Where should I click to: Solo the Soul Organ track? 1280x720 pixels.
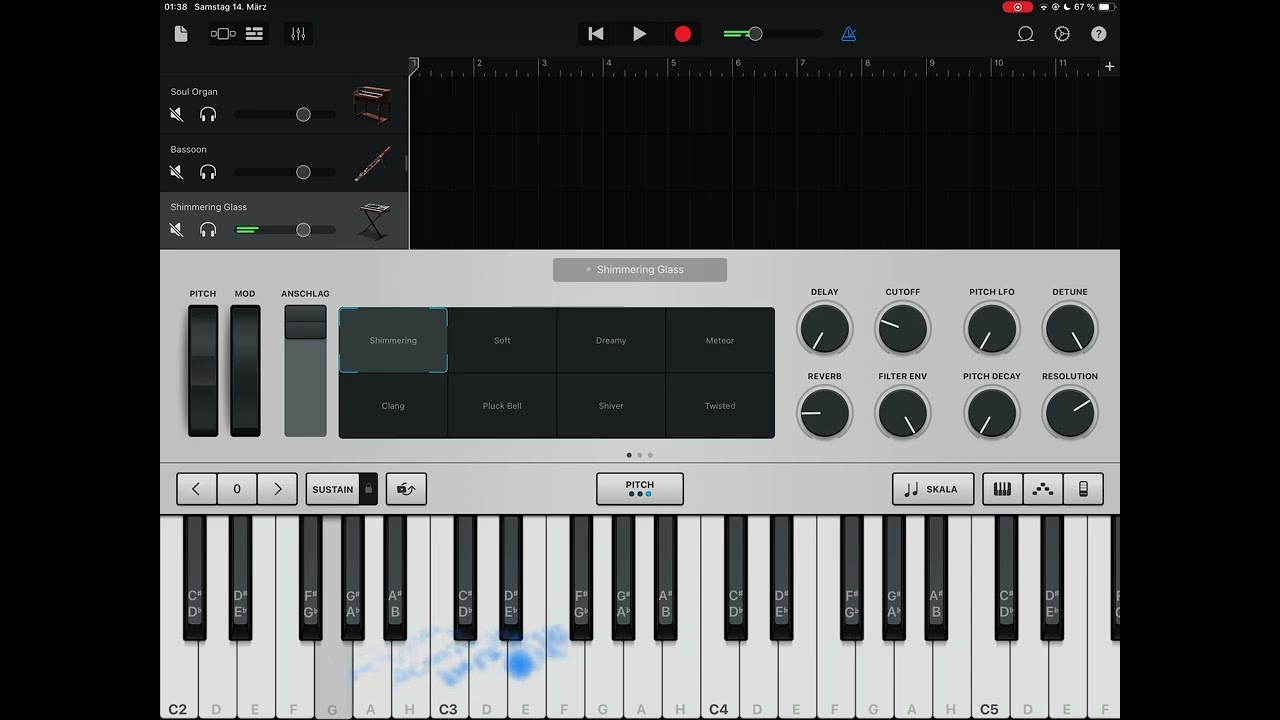pyautogui.click(x=208, y=115)
